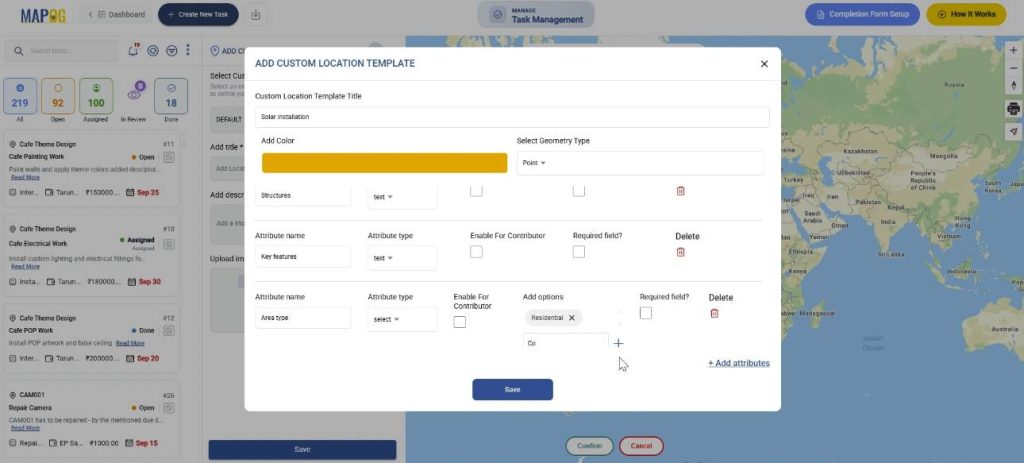Screen dimensions: 1024x463
Task: Click the plus to add option
Action: (618, 343)
